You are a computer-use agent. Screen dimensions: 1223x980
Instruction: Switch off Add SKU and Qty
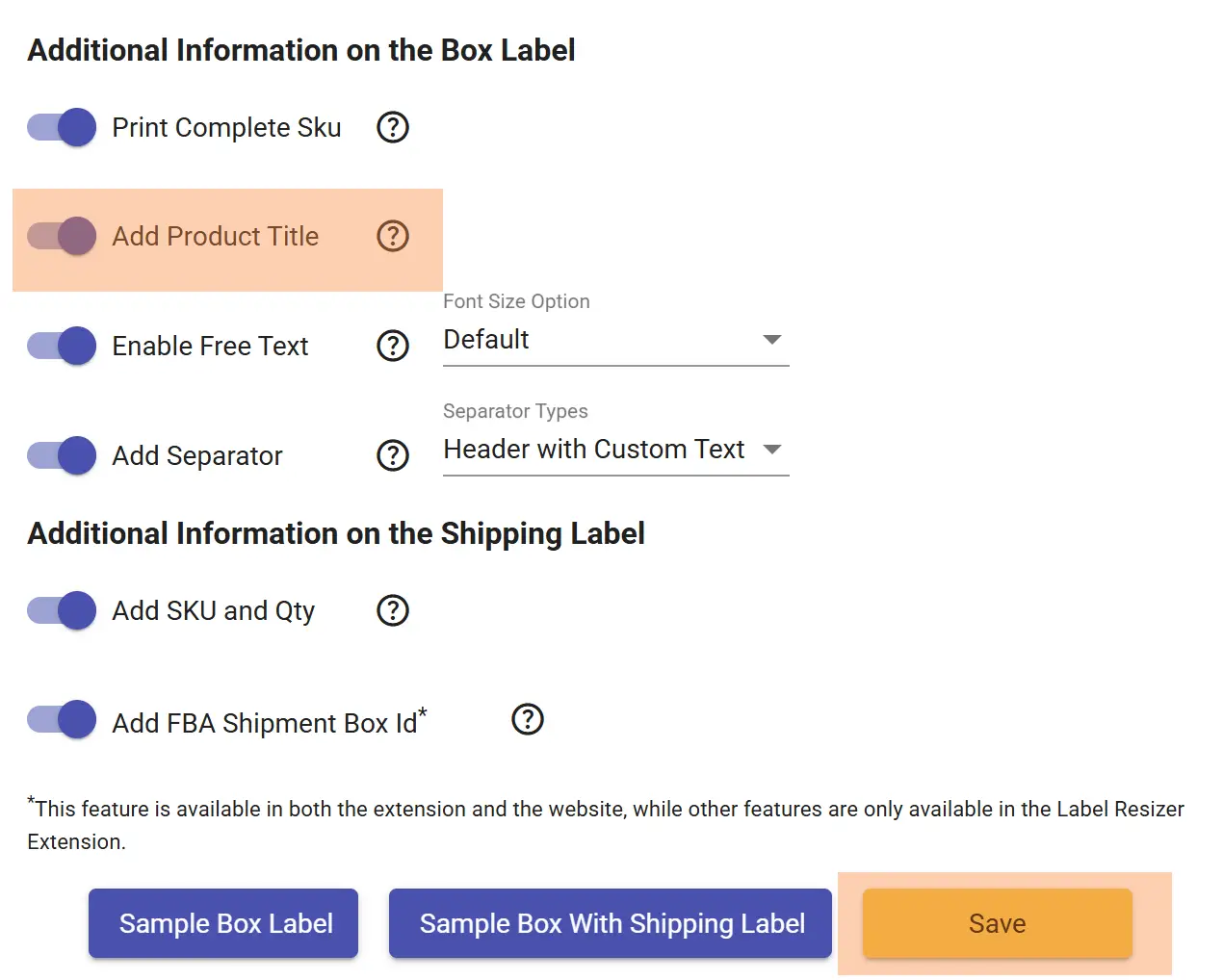[x=62, y=610]
